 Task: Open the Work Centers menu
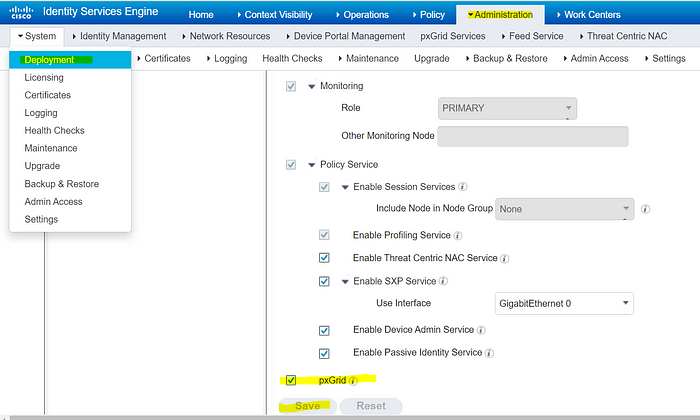[588, 15]
